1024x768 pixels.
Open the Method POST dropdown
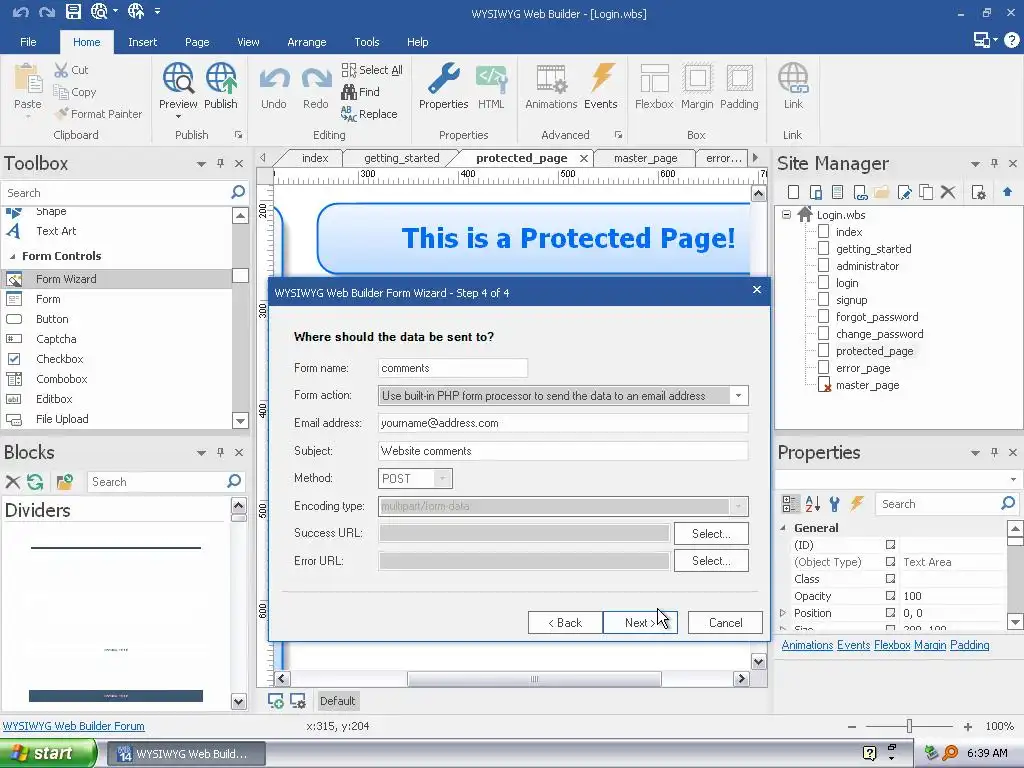[x=442, y=479]
